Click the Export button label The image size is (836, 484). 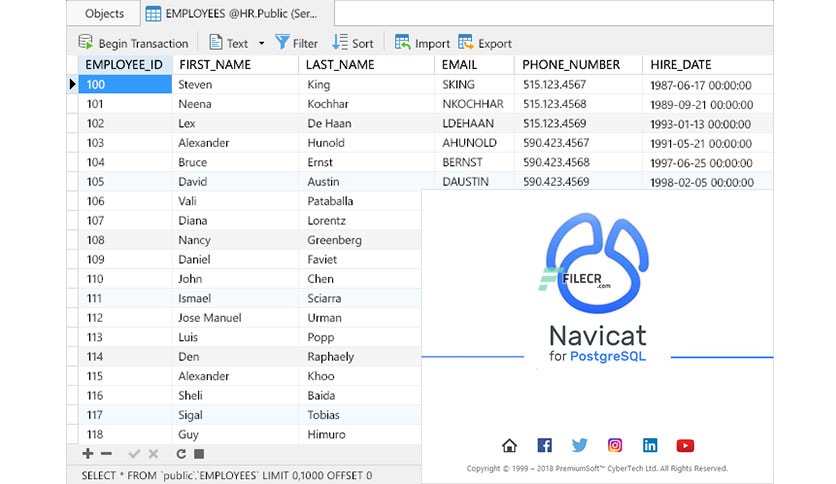point(495,44)
